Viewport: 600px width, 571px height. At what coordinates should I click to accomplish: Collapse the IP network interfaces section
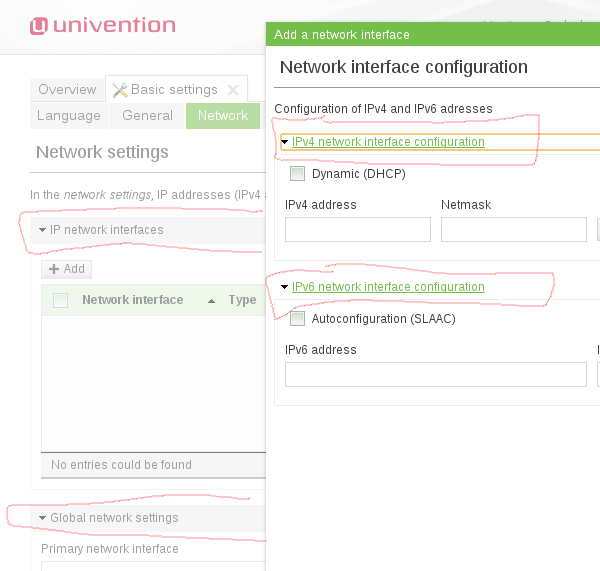coord(42,230)
